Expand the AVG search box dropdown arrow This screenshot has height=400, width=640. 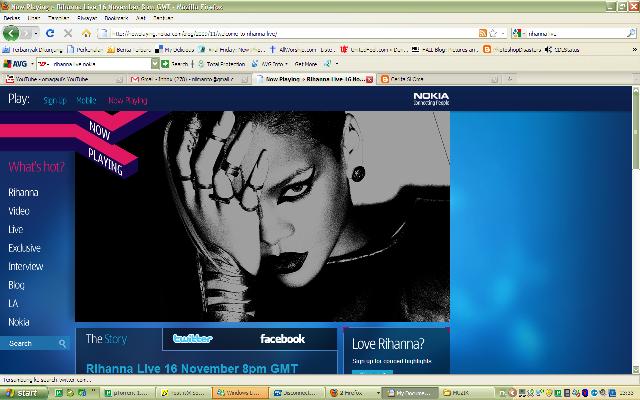155,64
